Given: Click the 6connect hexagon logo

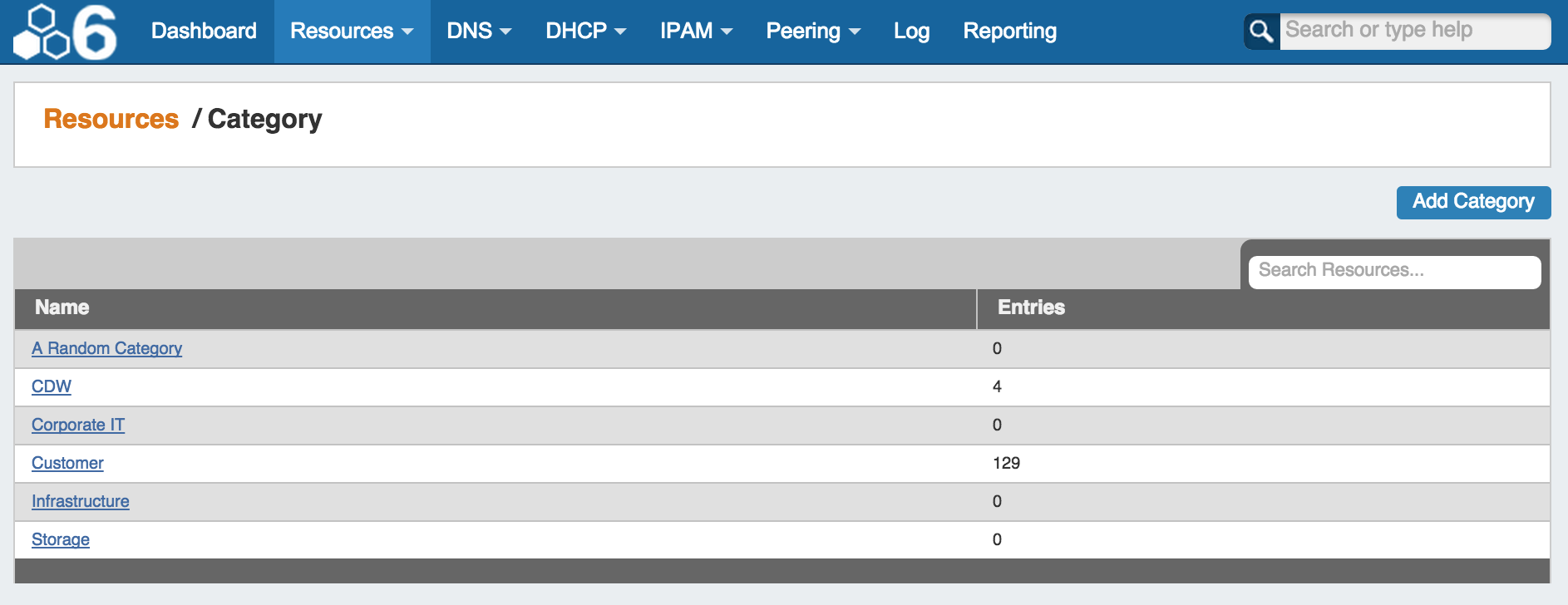Looking at the screenshot, I should 66,32.
